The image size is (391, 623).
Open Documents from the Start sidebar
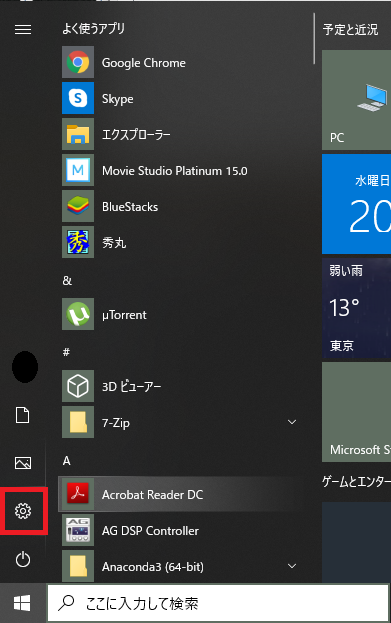coord(23,415)
